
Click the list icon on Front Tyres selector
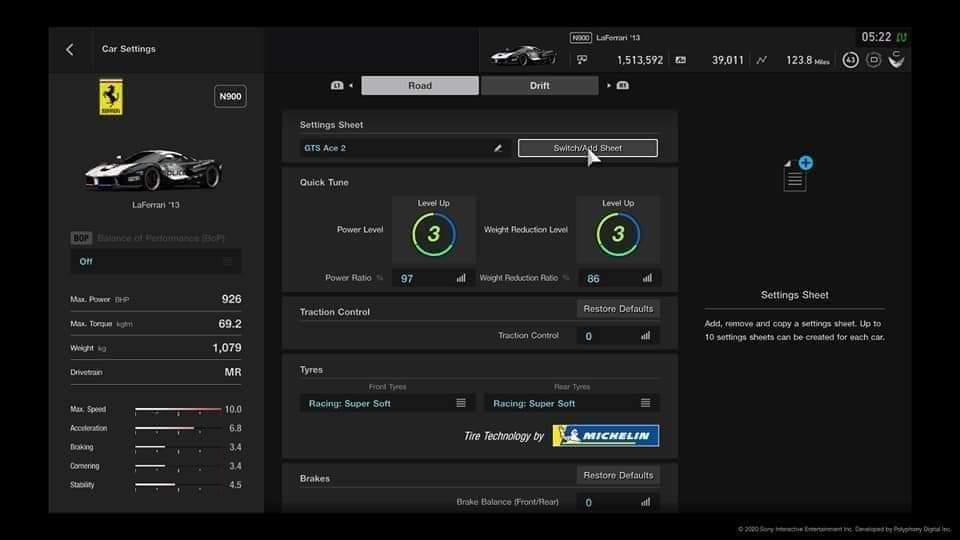tap(461, 403)
